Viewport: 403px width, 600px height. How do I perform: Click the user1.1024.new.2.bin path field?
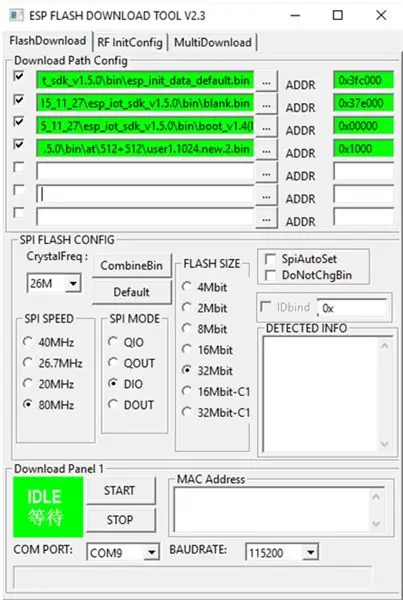[x=145, y=148]
